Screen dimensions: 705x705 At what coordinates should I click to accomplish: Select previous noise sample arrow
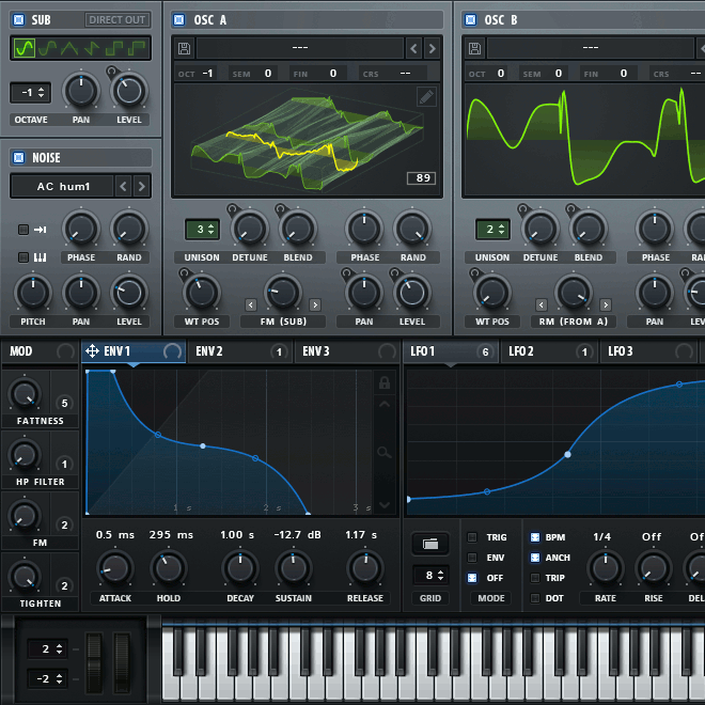[x=123, y=186]
